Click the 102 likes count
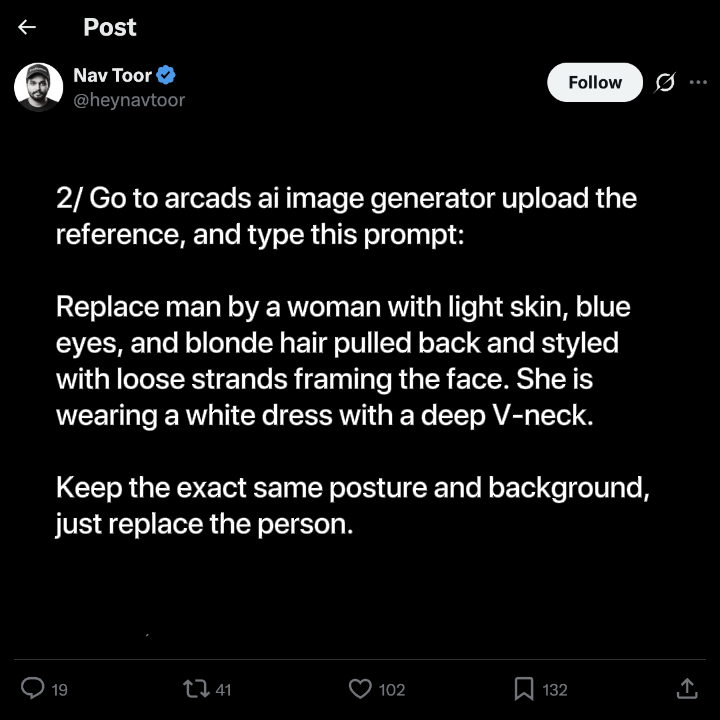720x720 pixels. (x=392, y=690)
